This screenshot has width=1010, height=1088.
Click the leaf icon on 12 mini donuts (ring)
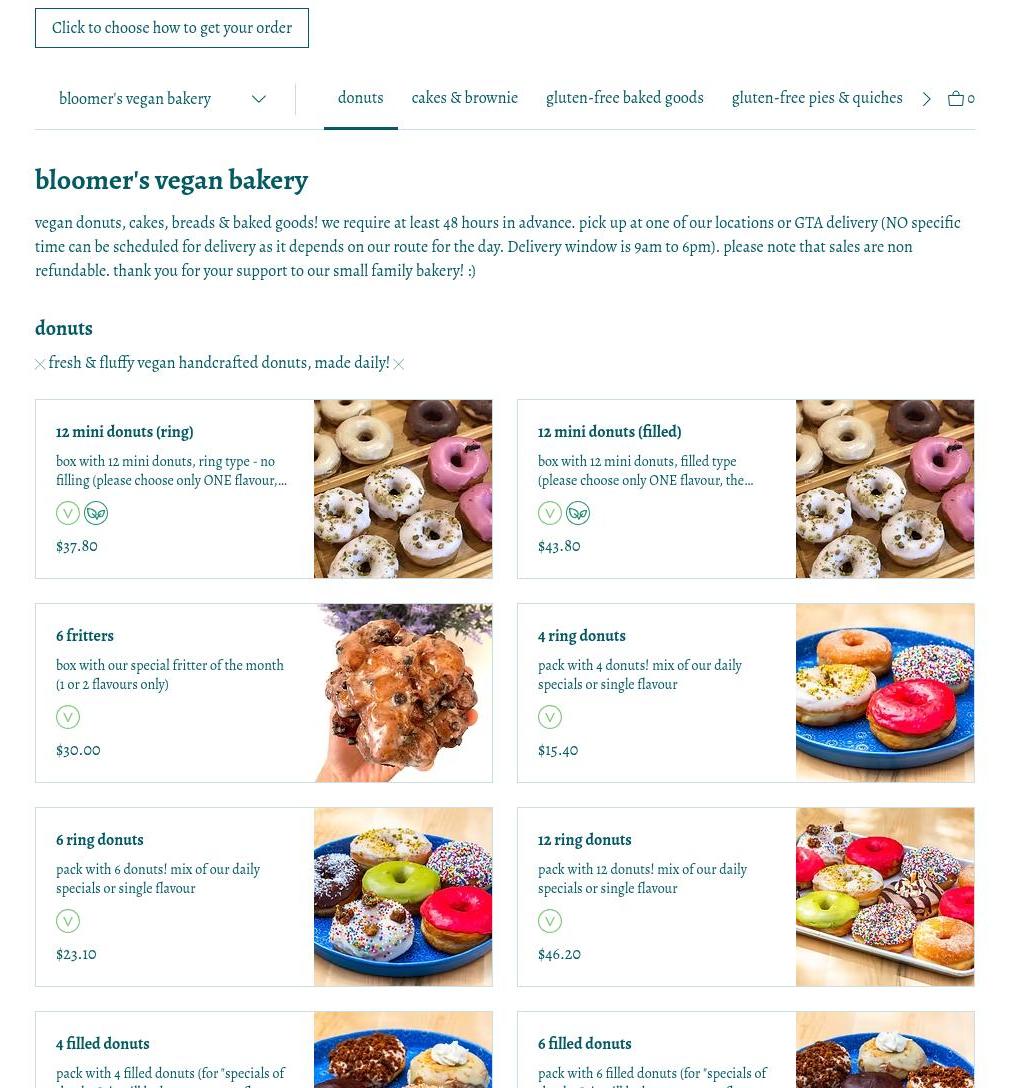click(96, 513)
